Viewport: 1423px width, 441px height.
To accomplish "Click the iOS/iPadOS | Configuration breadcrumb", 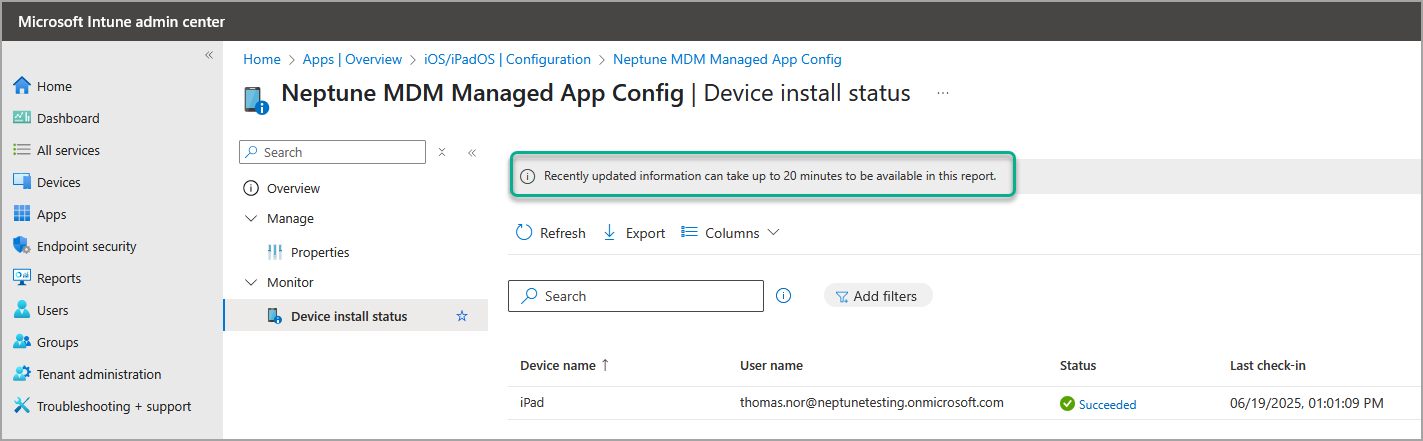I will 507,59.
